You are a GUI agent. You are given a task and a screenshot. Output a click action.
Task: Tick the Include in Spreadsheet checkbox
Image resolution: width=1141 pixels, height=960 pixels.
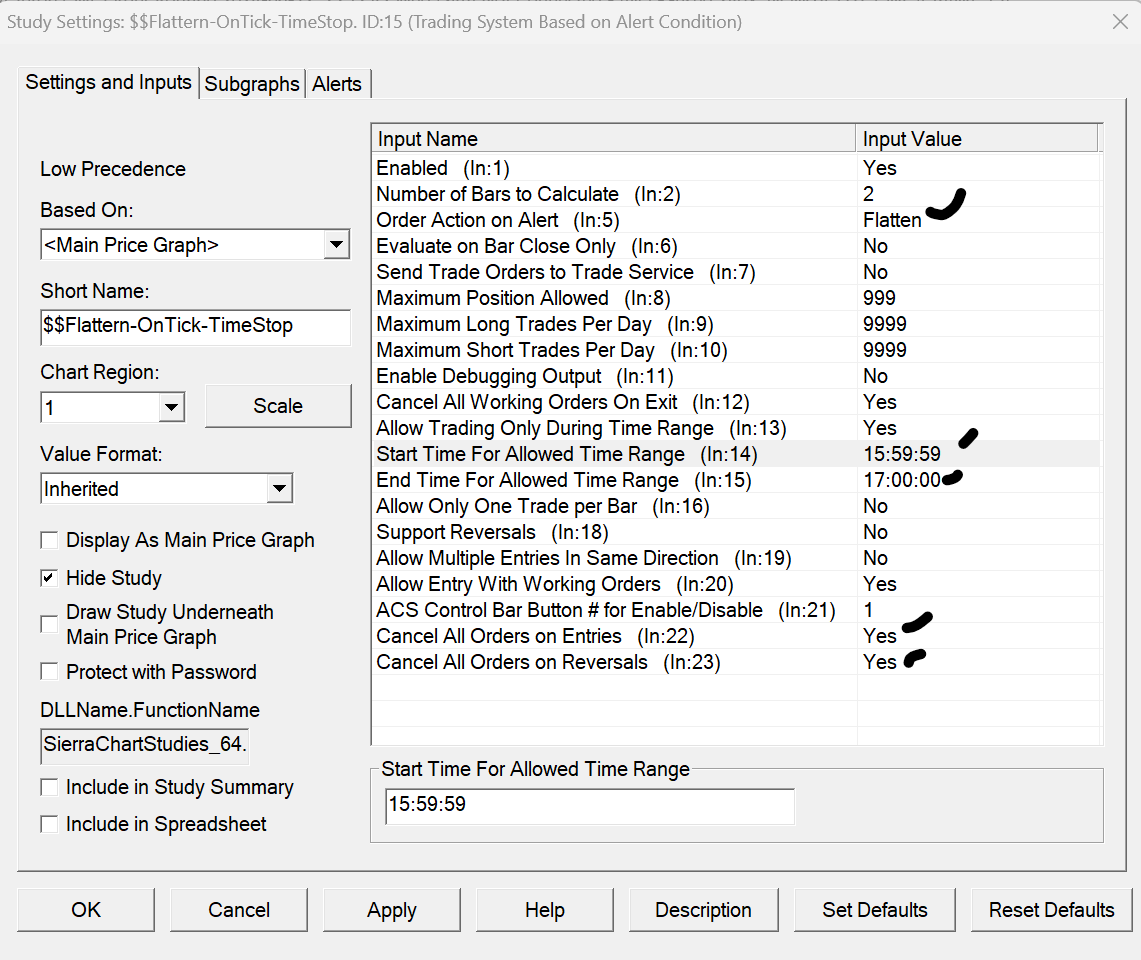tap(49, 824)
